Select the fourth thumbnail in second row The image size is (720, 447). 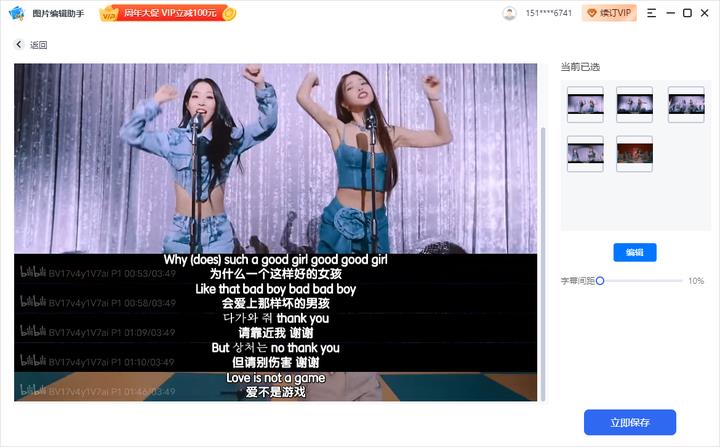pyautogui.click(x=585, y=153)
